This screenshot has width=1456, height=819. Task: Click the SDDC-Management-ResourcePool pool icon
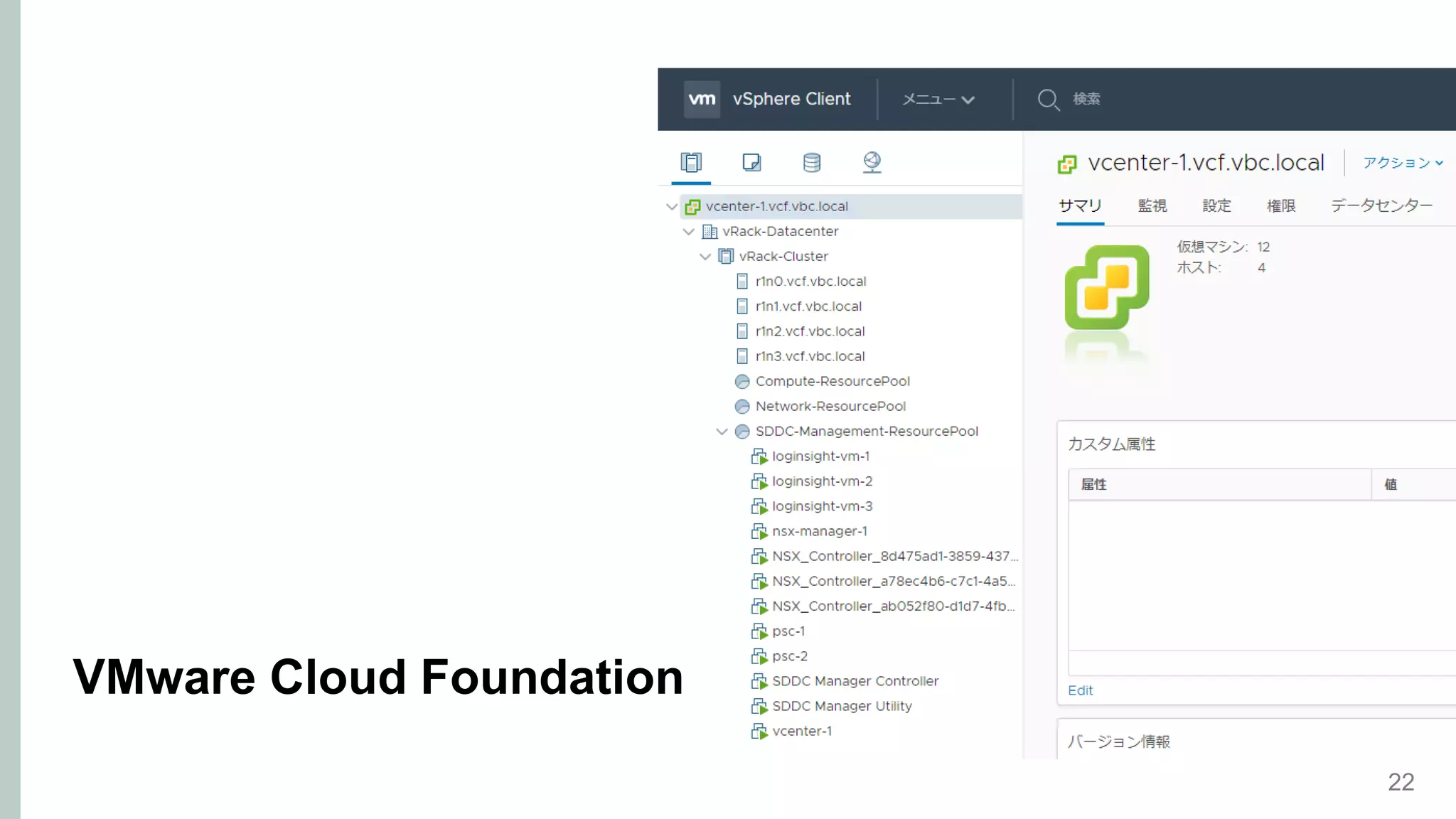[742, 432]
